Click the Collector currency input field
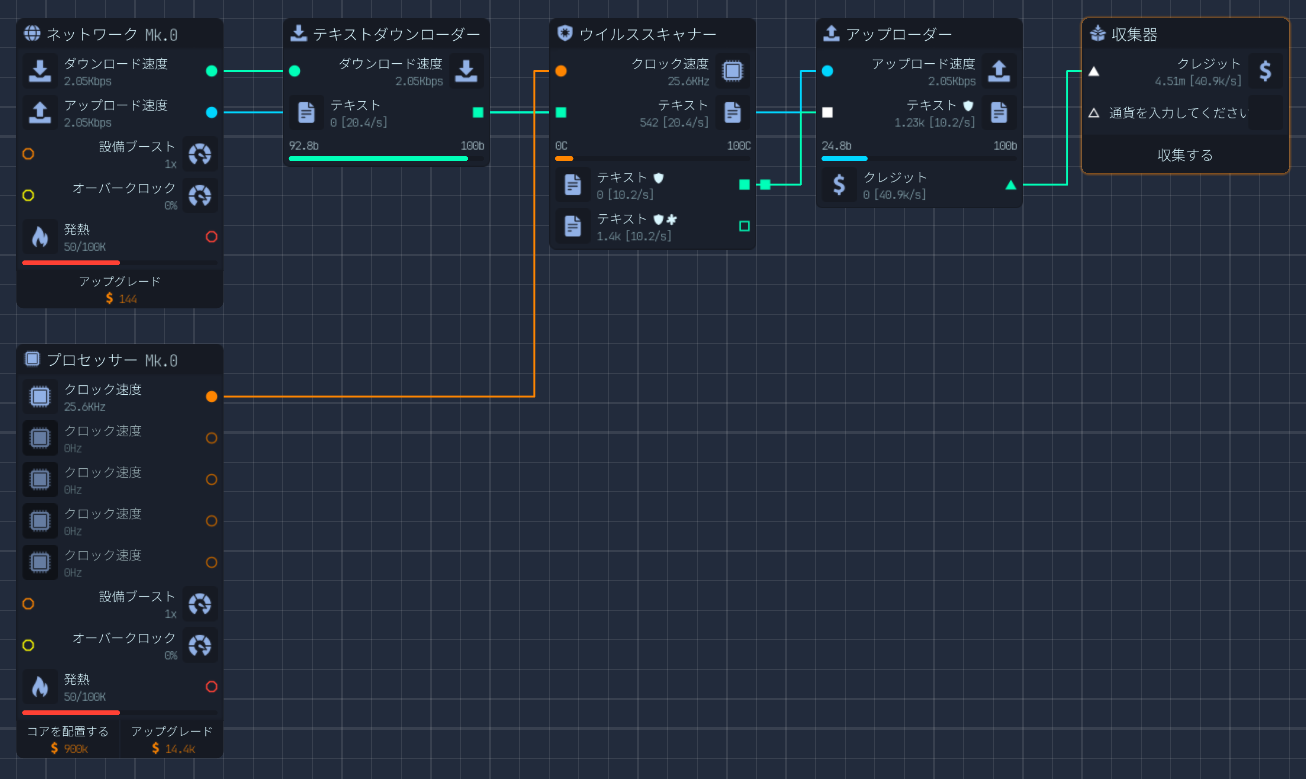This screenshot has width=1306, height=779. pos(1180,113)
